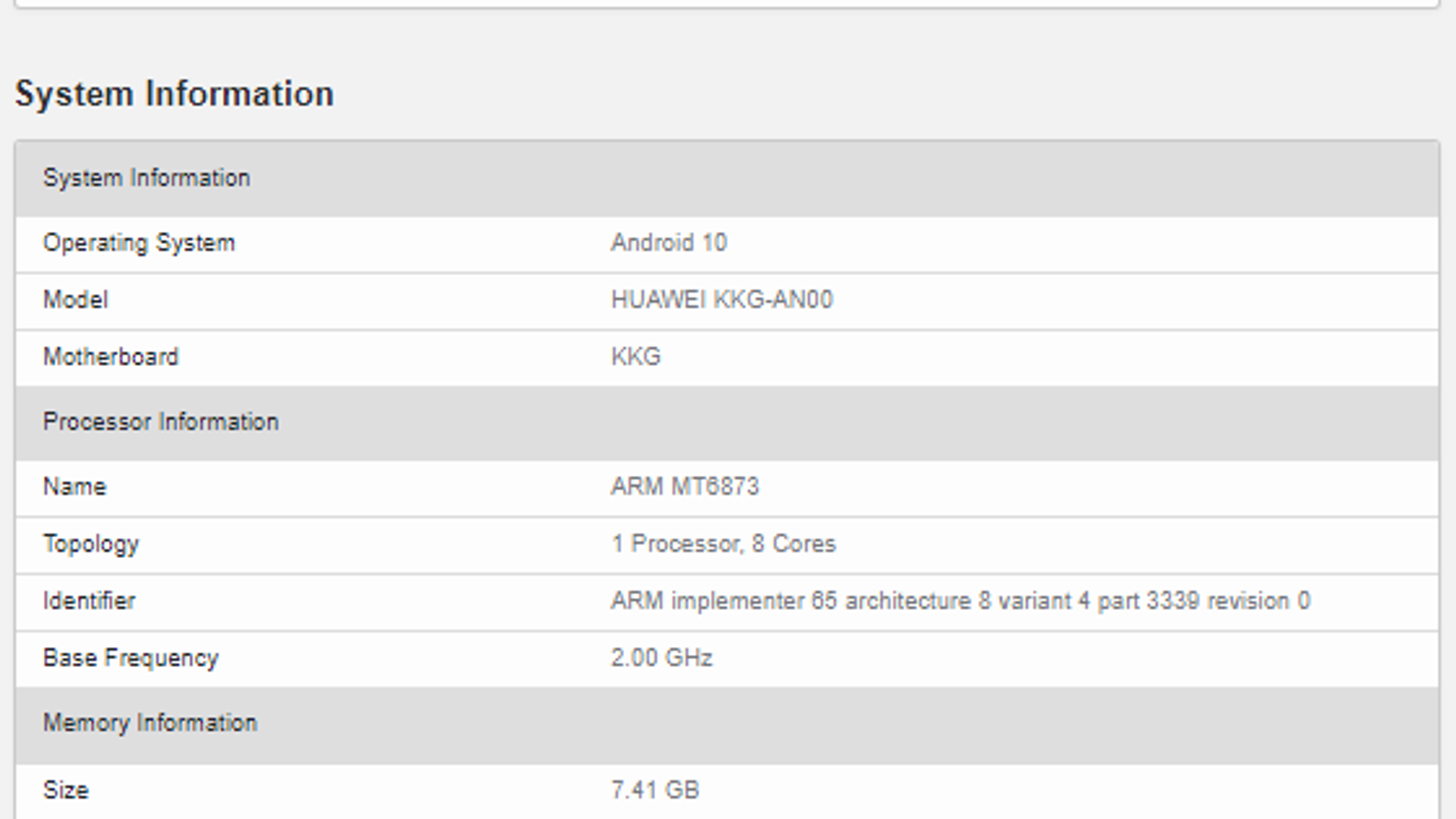Select the ARM MT6873 processor name
The image size is (1456, 819).
684,487
